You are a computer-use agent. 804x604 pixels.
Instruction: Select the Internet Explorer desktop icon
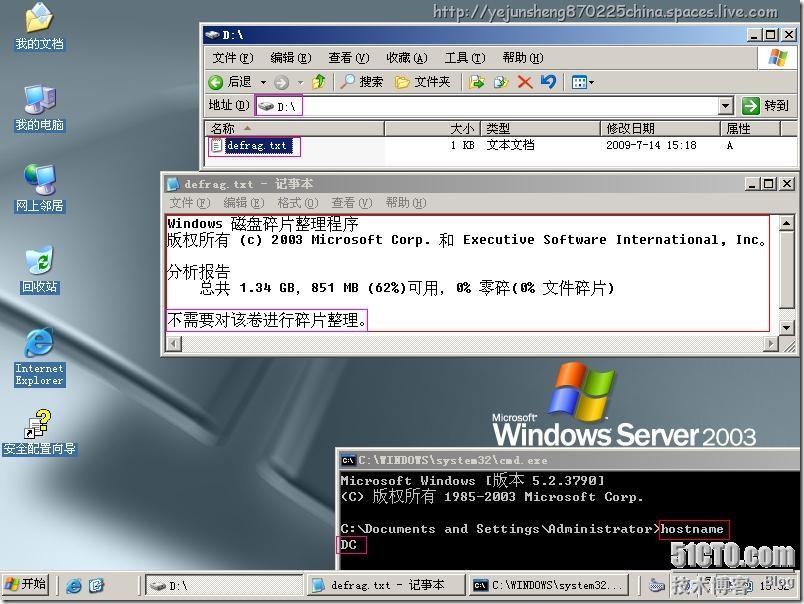[x=39, y=357]
